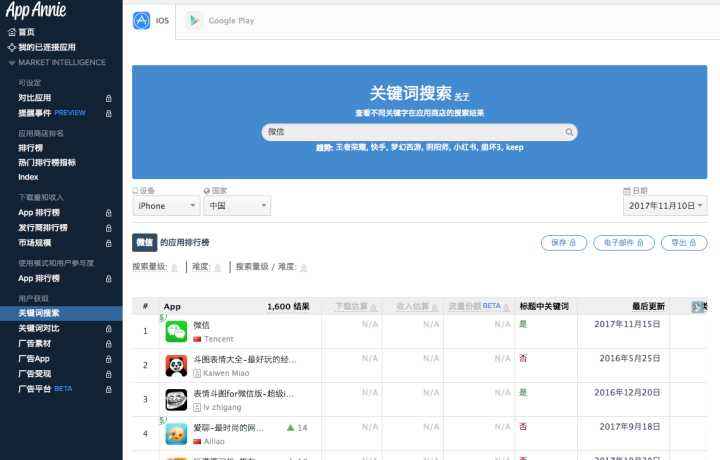Viewport: 720px width, 460px height.
Task: Open 广告平台 BETA in sidebar
Action: (x=45, y=389)
